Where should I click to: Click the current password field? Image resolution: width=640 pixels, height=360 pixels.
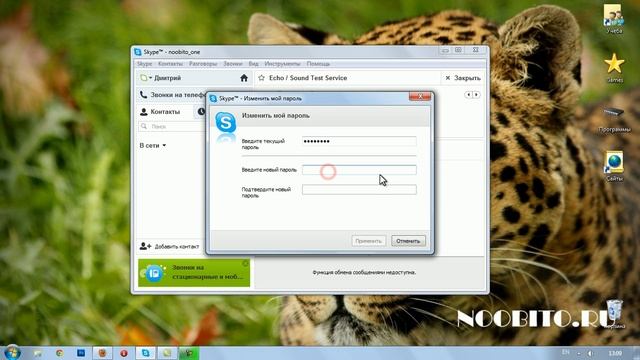(x=359, y=141)
